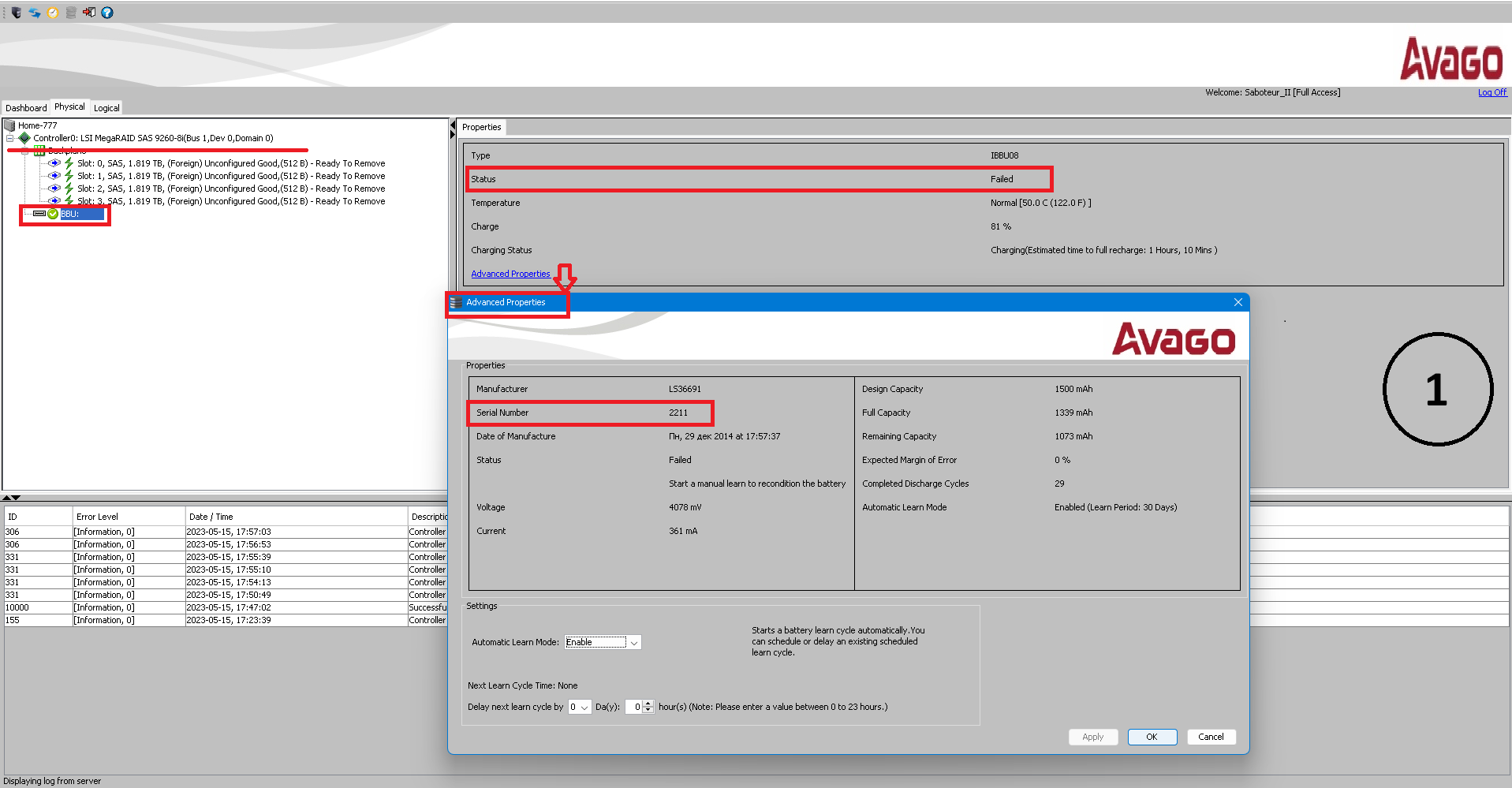
Task: Click the green lightning icon for Slot 1
Action: click(x=69, y=176)
